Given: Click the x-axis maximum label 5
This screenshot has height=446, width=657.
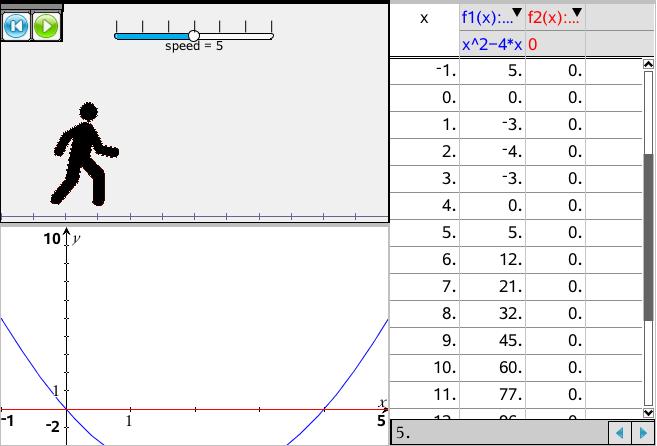Looking at the screenshot, I should click(x=381, y=422).
